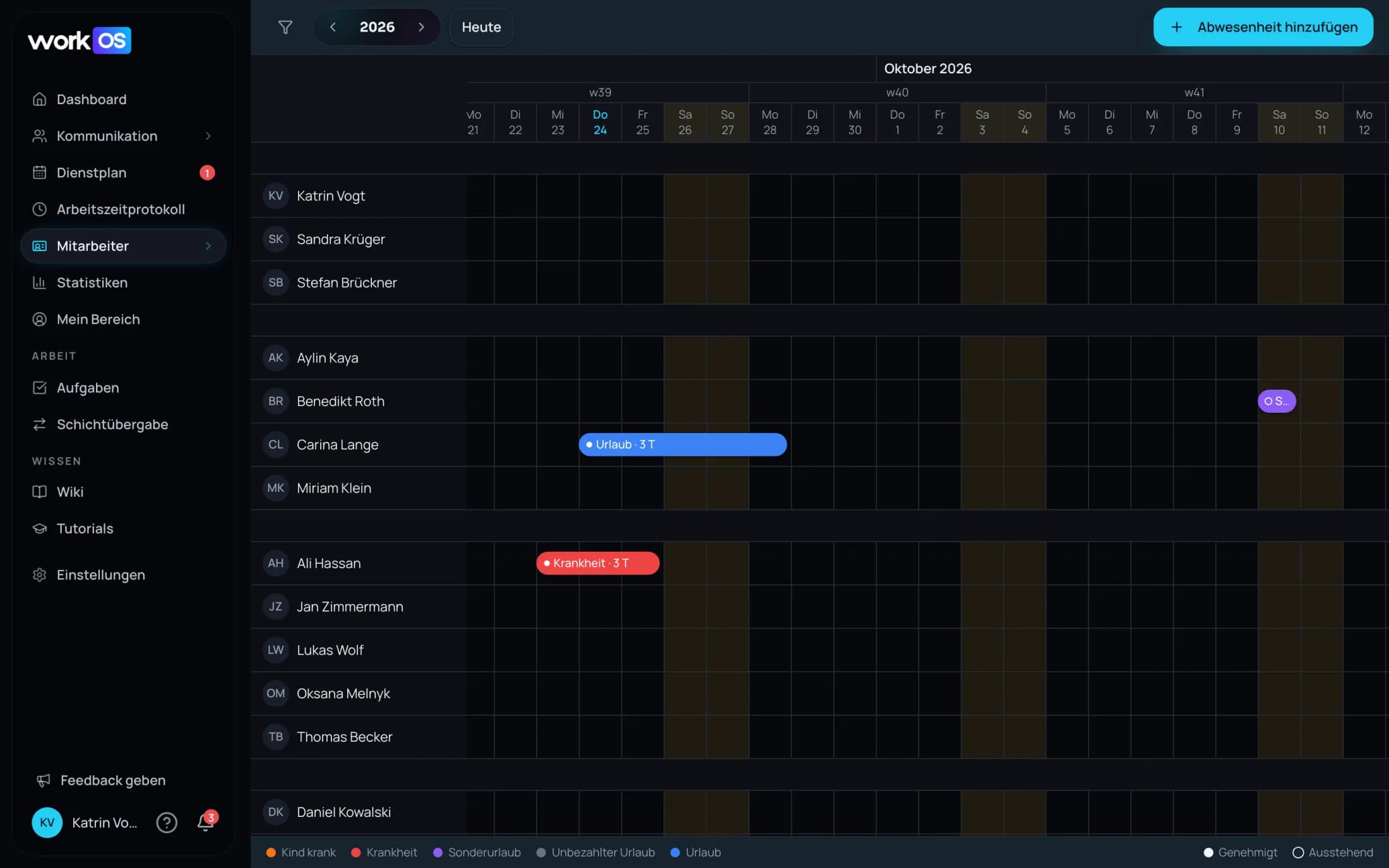Open Benedikt Roth's purple Sonderurlaub entry
This screenshot has width=1389, height=868.
(1277, 401)
